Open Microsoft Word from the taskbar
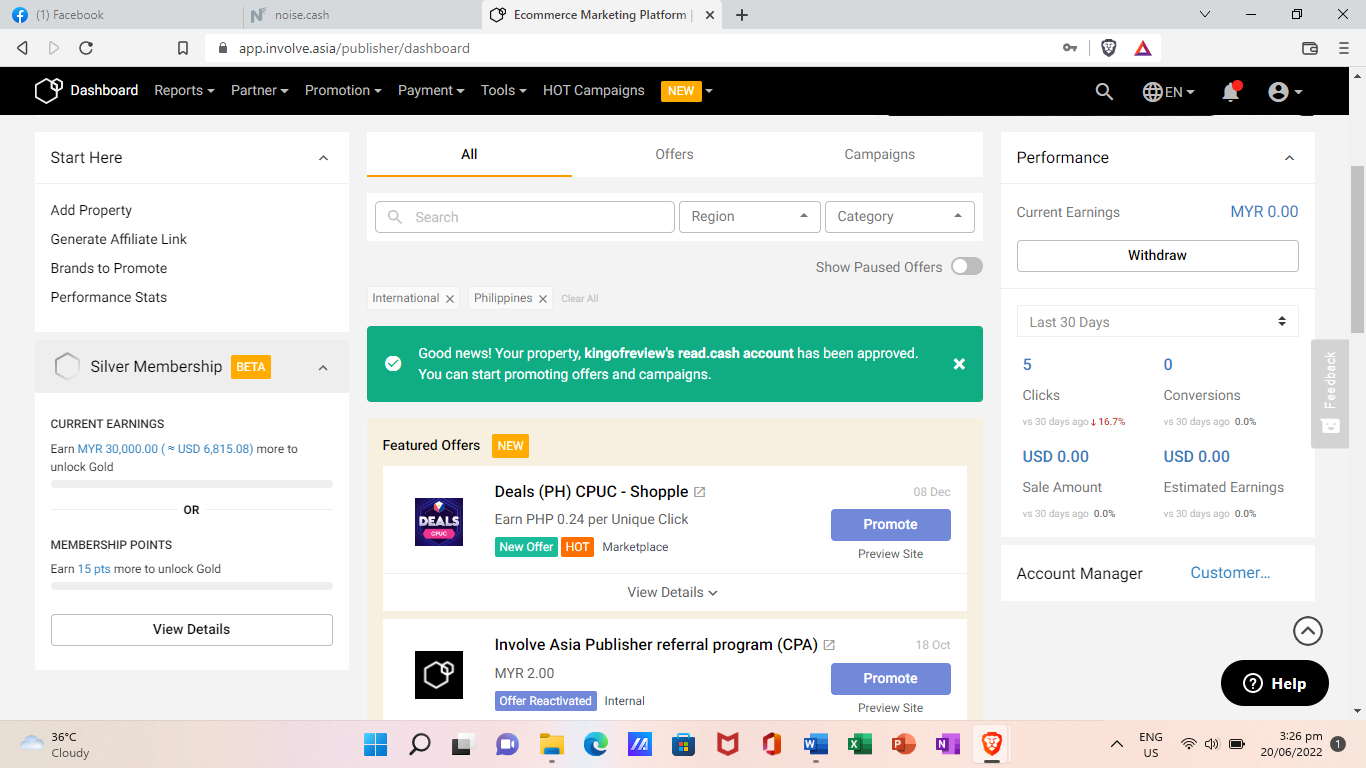Screen dimensions: 1366x768 point(814,744)
